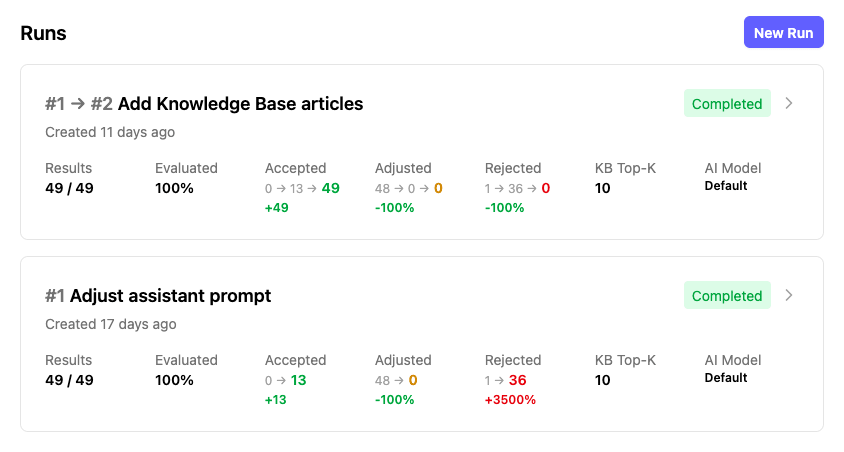
Task: Click accepted count 13 in second run
Action: point(299,380)
